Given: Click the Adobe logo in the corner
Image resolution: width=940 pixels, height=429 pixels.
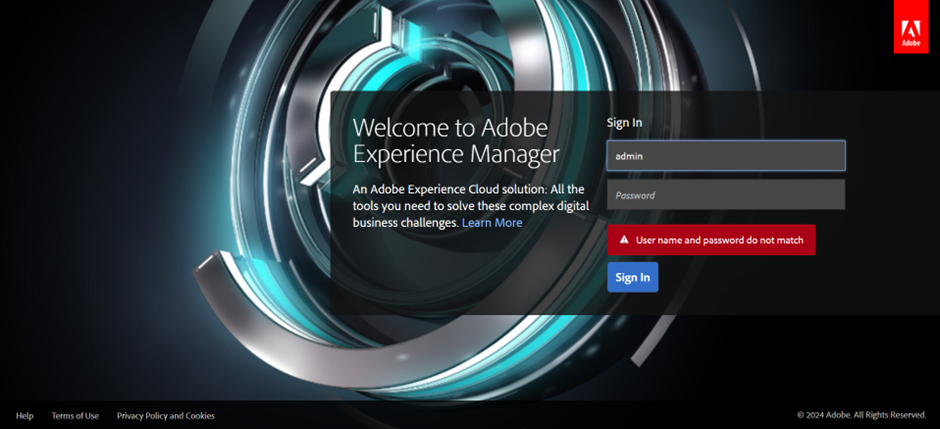Looking at the screenshot, I should click(x=911, y=26).
